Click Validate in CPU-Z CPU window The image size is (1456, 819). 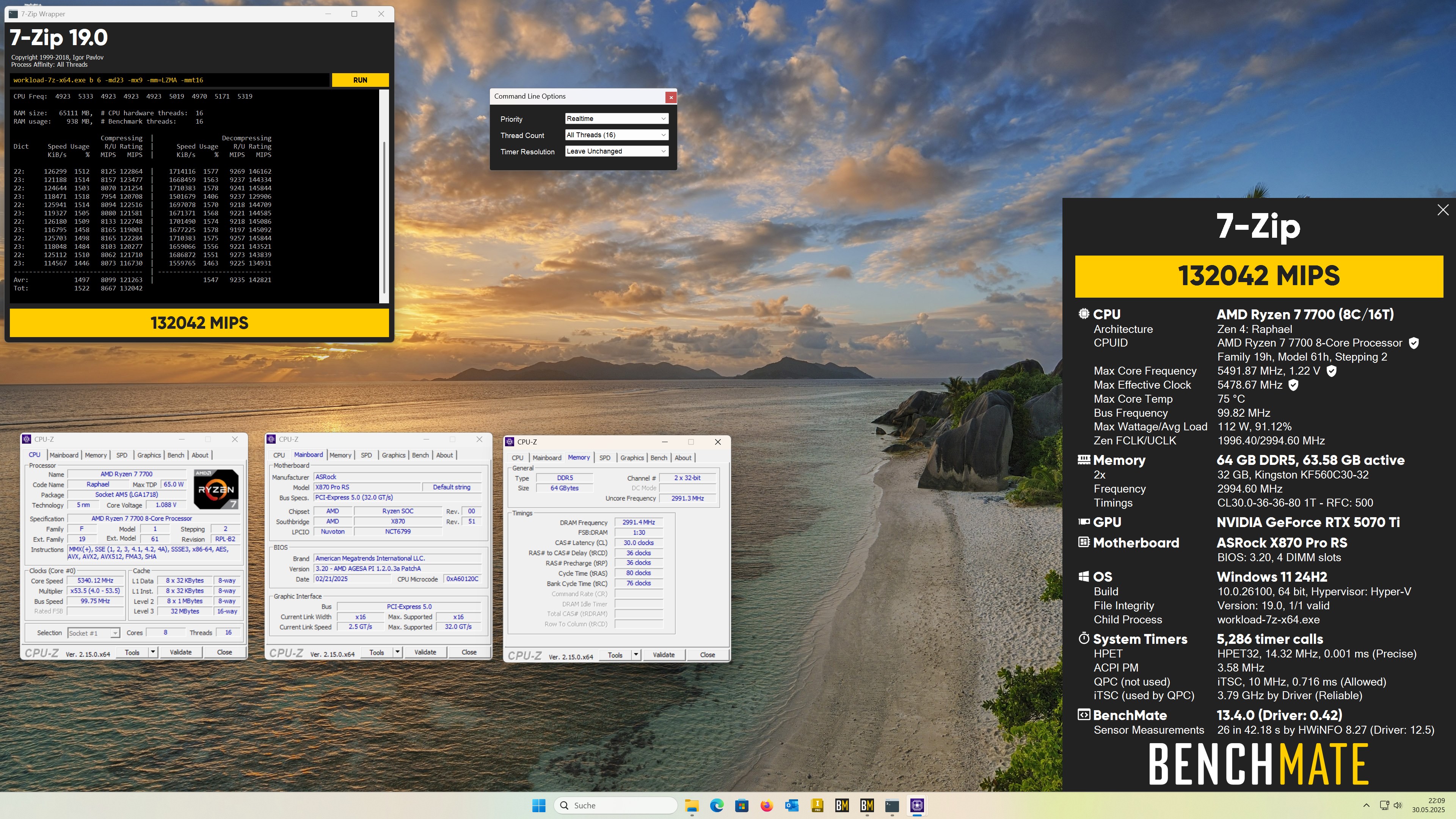181,652
